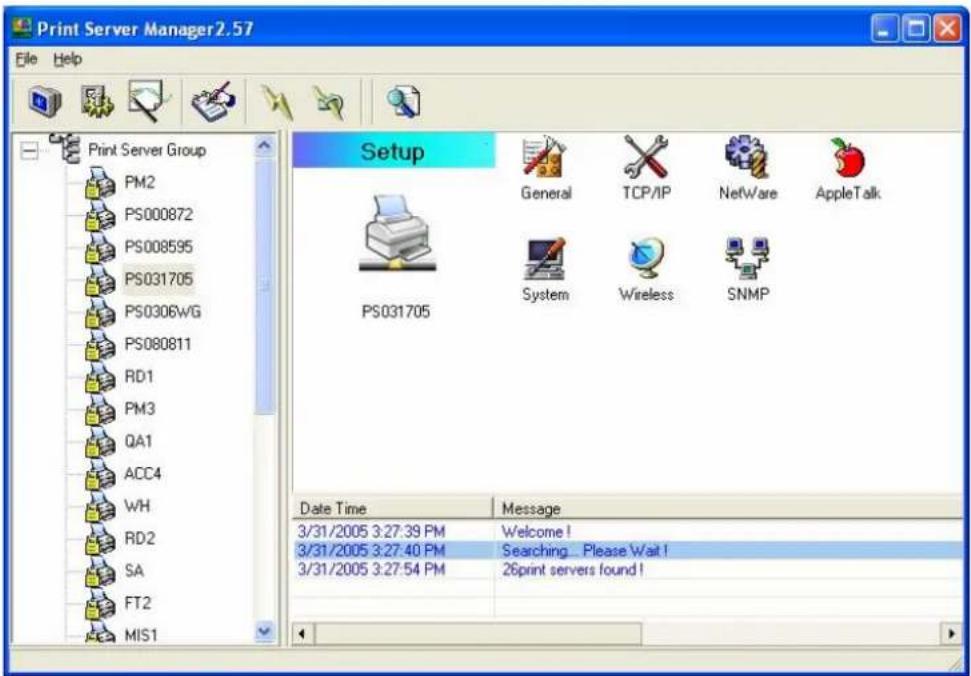Open the SNMP network icon
The height and width of the screenshot is (676, 971).
coord(747,259)
